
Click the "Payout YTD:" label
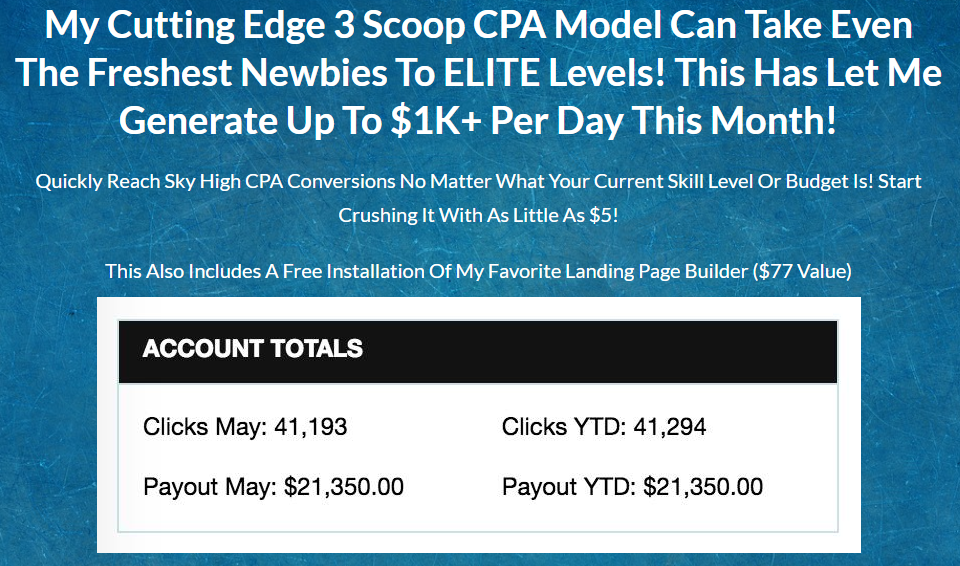(567, 488)
